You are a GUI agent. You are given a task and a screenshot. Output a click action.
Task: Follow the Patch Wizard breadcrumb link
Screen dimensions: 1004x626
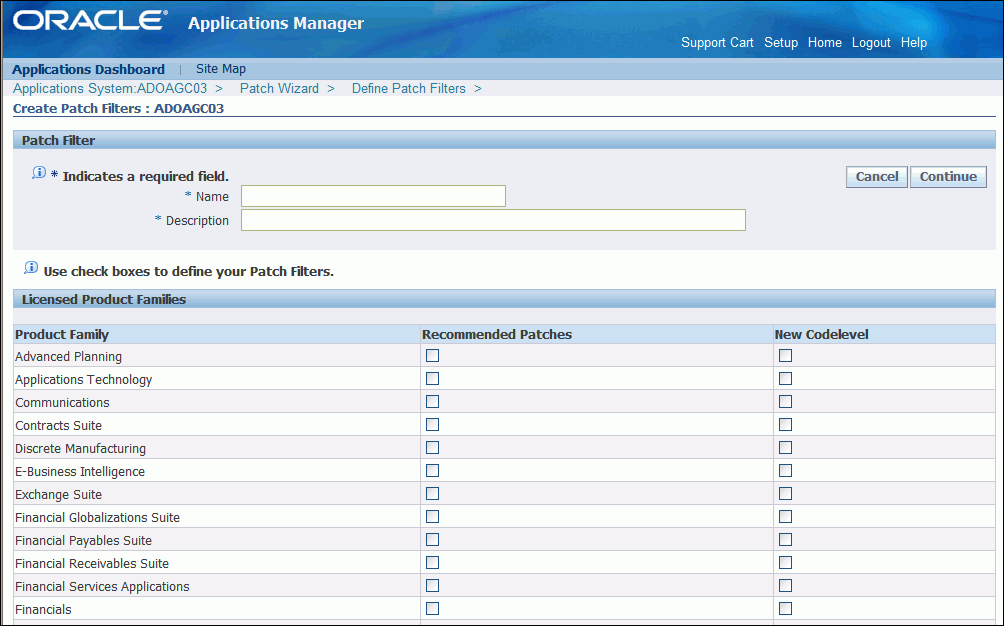(x=279, y=89)
